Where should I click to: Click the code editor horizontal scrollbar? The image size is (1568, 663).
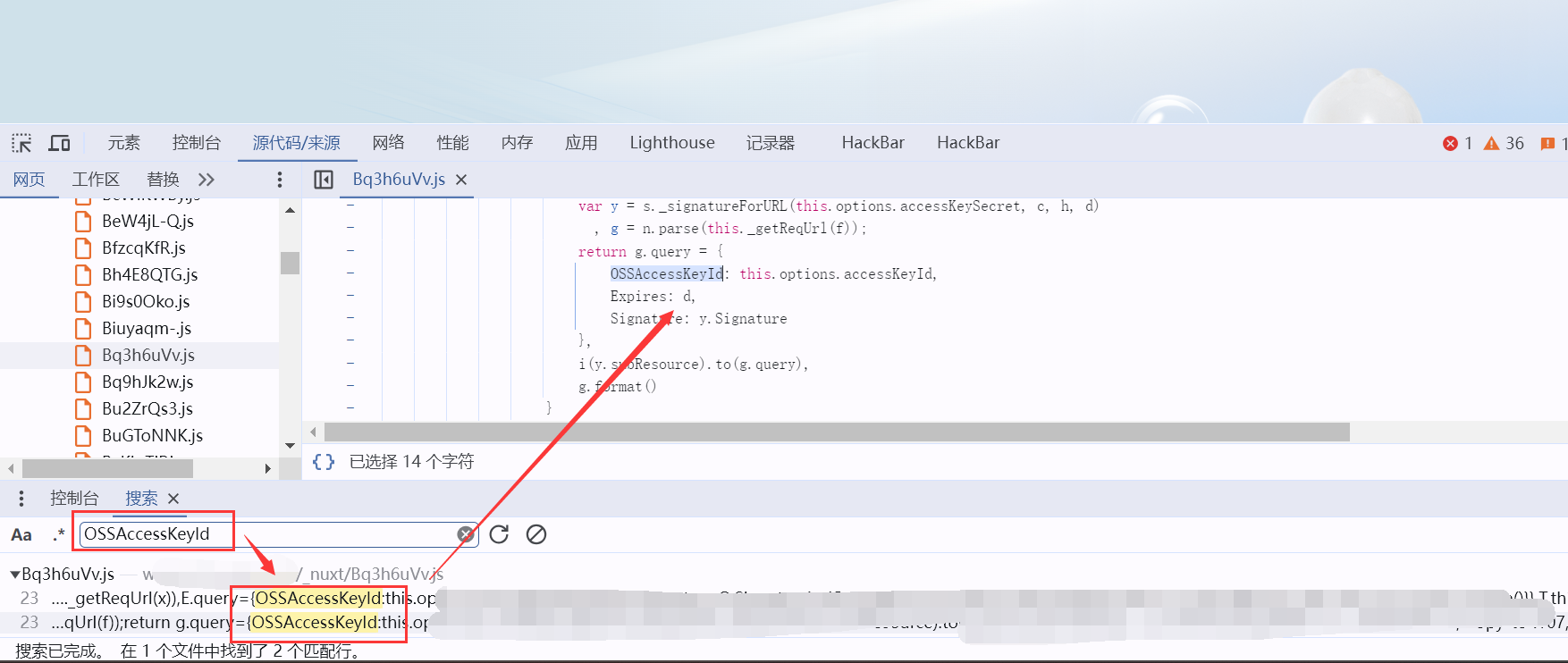click(x=836, y=432)
